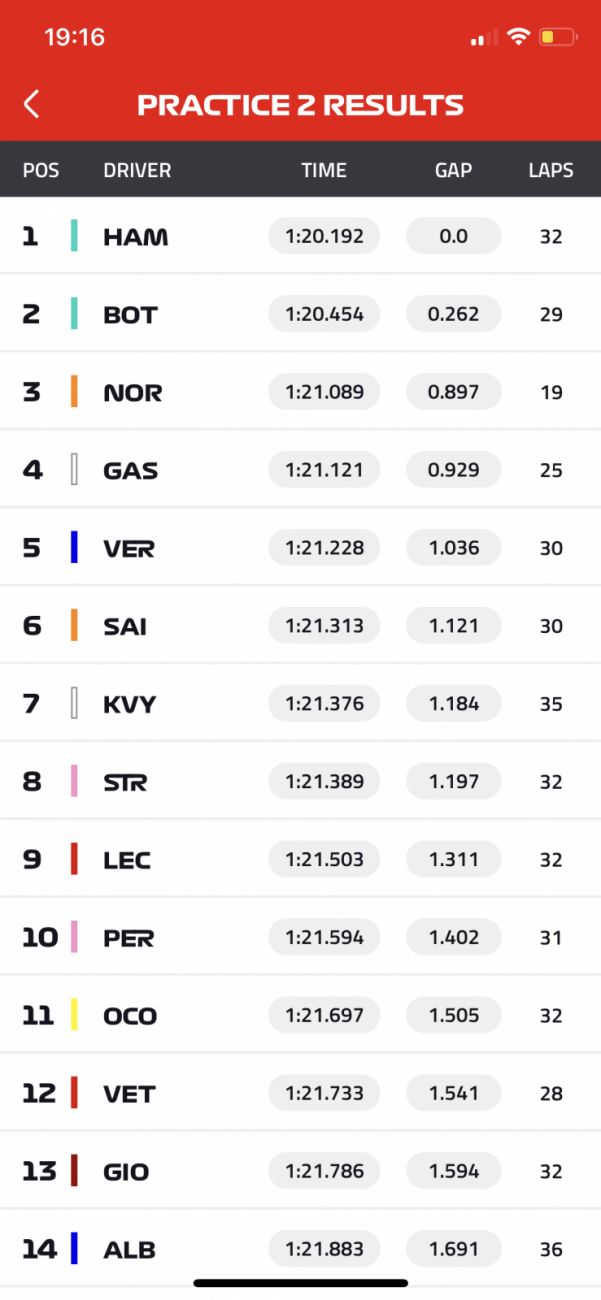601x1300 pixels.
Task: Tap the Wi-Fi status icon
Action: 518,38
